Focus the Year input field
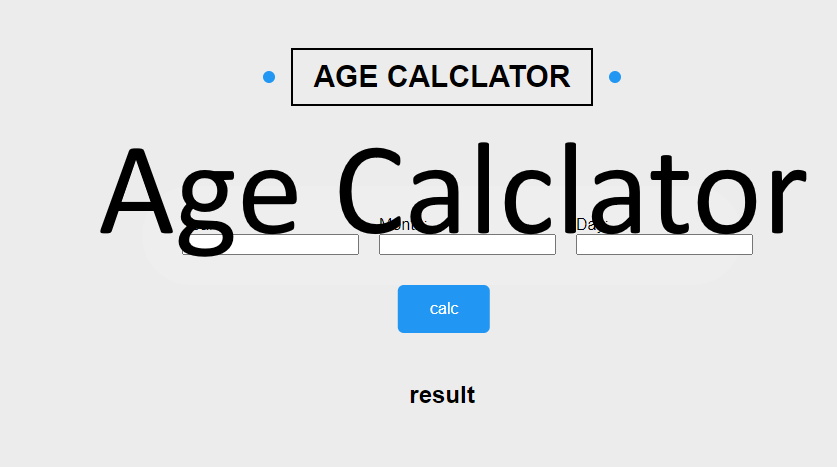 [270, 245]
